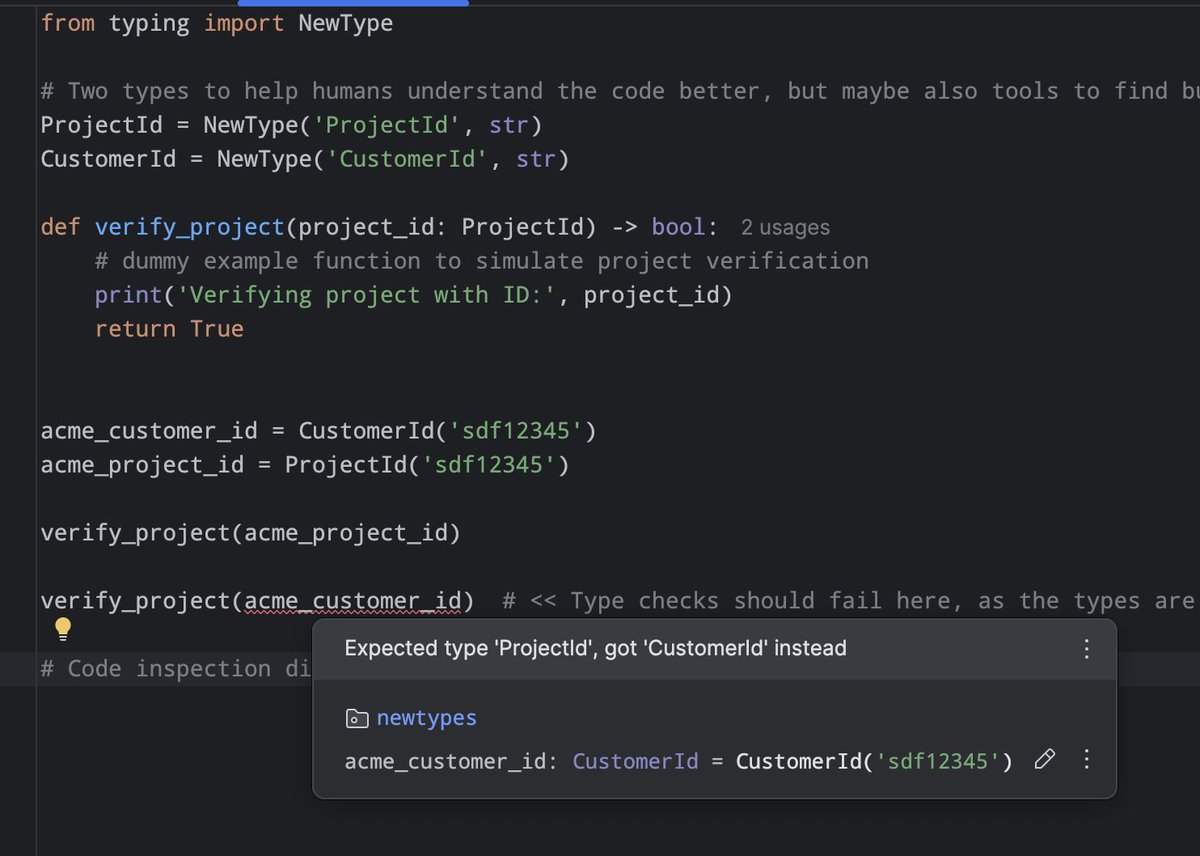The image size is (1200, 856).
Task: Click the folder icon next to newtypes
Action: [x=356, y=718]
